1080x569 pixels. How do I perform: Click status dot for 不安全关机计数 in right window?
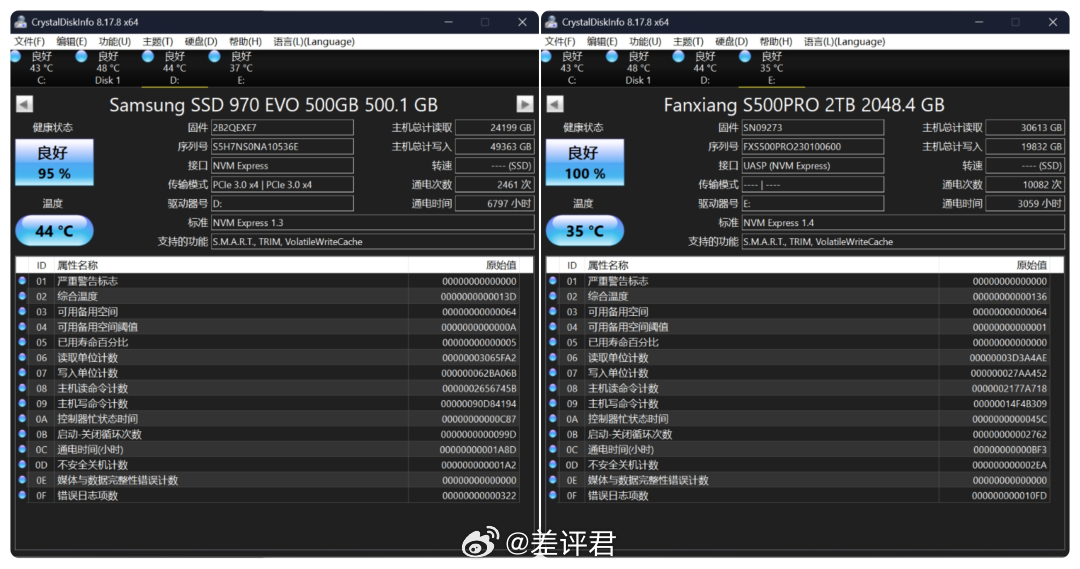(552, 464)
